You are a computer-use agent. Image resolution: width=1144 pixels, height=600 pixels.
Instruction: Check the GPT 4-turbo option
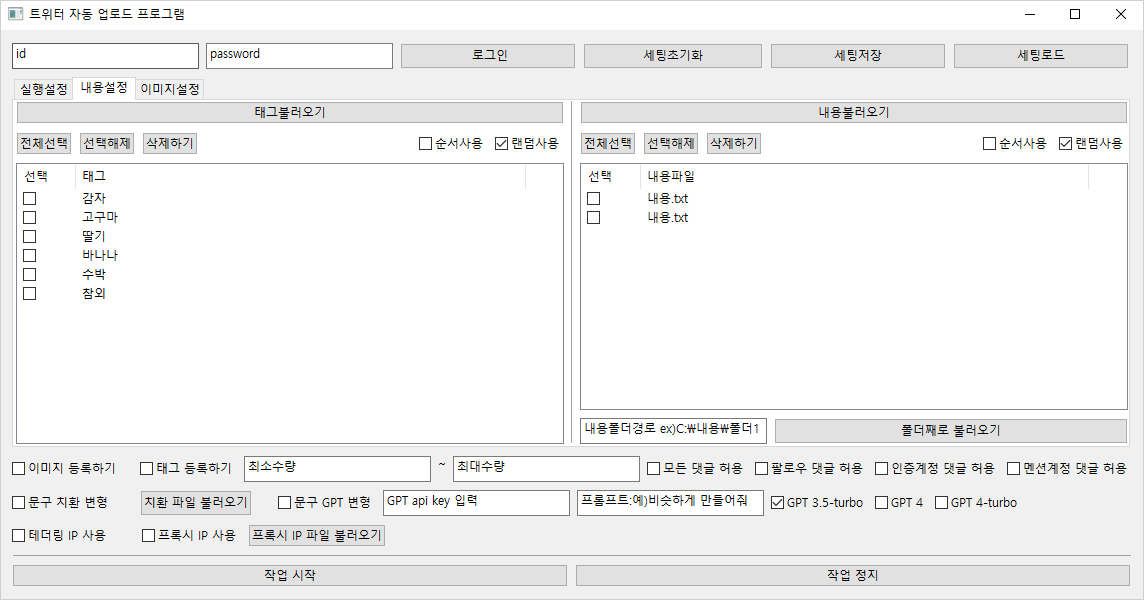tap(941, 502)
